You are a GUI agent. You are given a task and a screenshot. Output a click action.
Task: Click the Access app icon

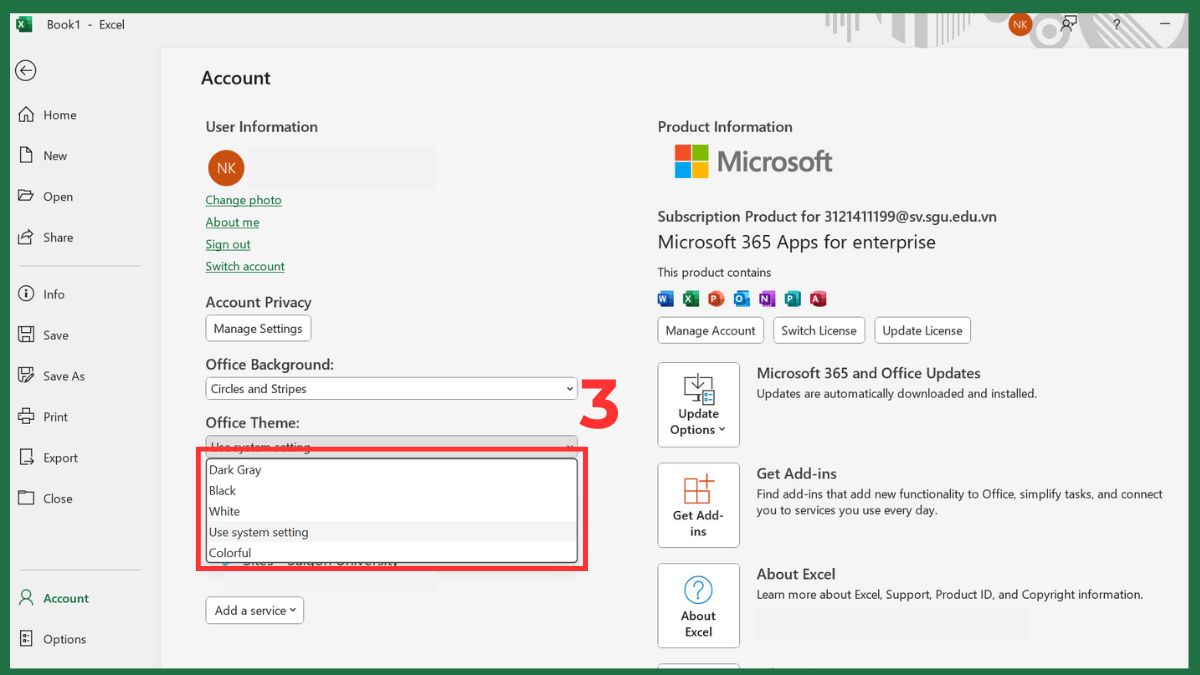point(815,298)
